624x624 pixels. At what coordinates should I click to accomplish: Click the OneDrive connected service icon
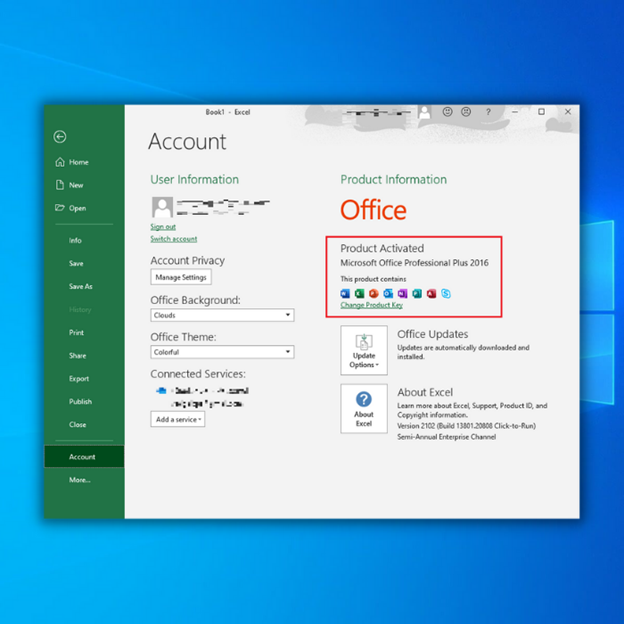pyautogui.click(x=161, y=391)
